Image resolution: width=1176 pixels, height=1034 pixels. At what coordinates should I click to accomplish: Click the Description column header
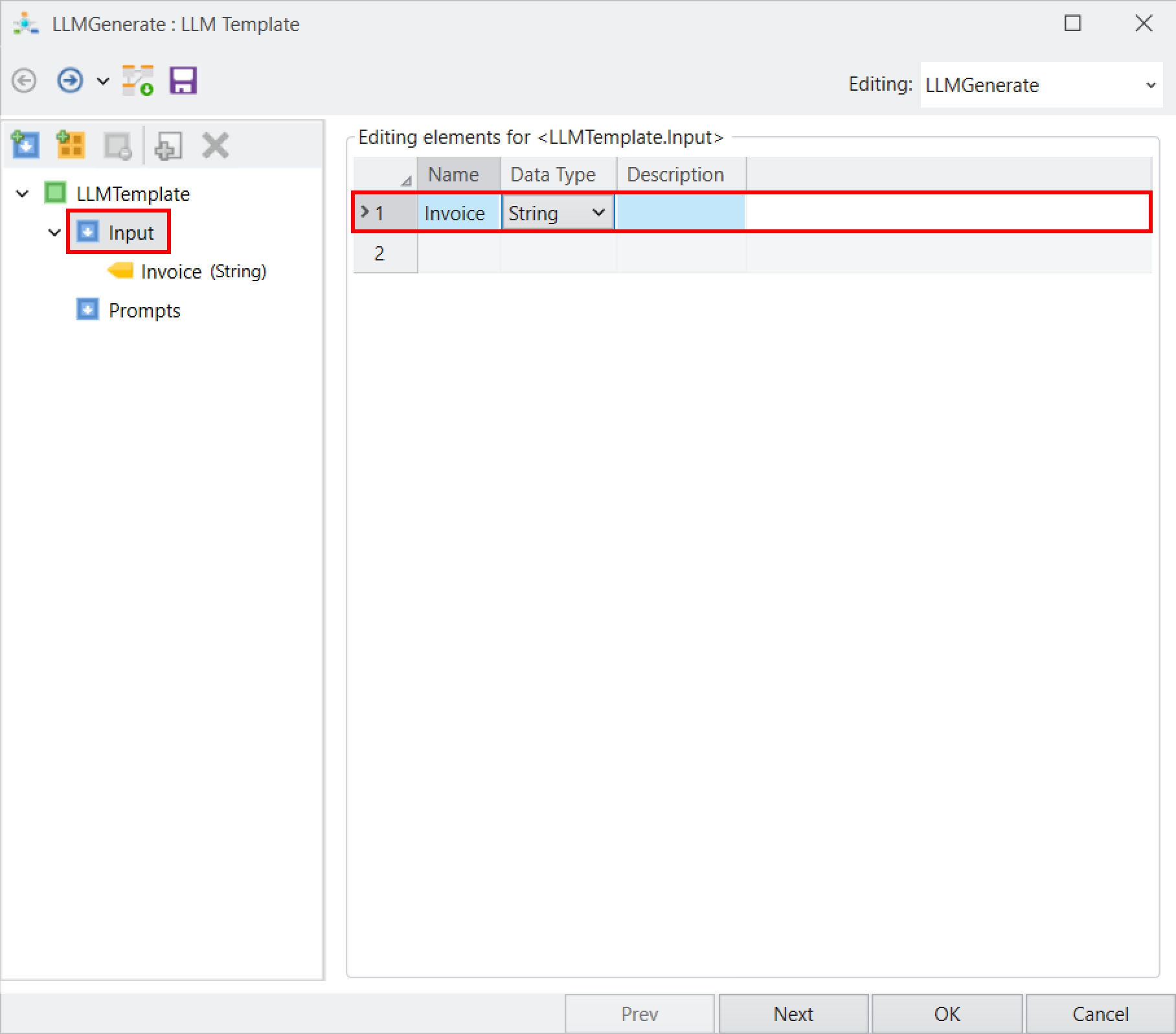point(682,174)
